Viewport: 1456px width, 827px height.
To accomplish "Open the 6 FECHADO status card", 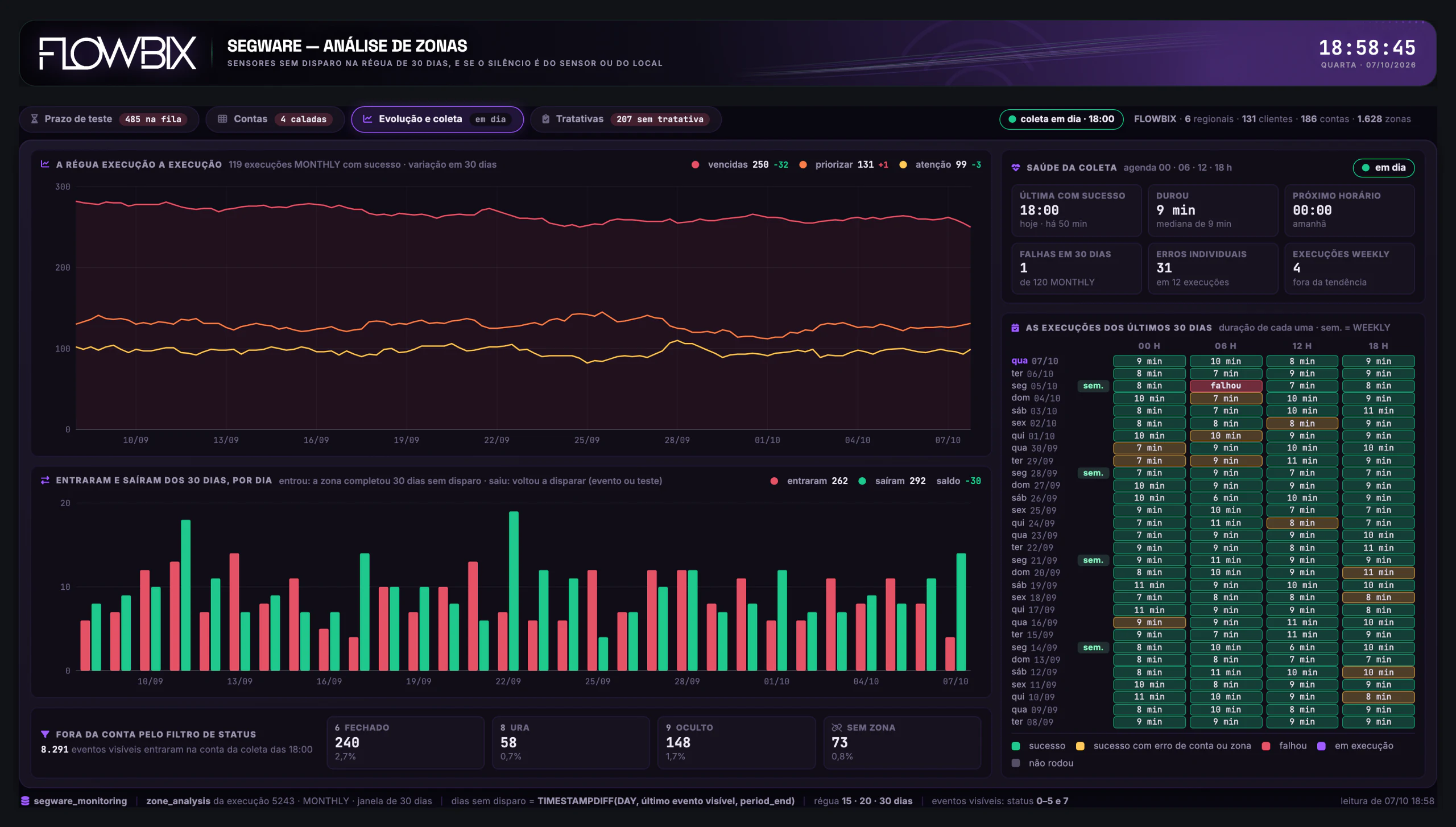I will [x=406, y=743].
